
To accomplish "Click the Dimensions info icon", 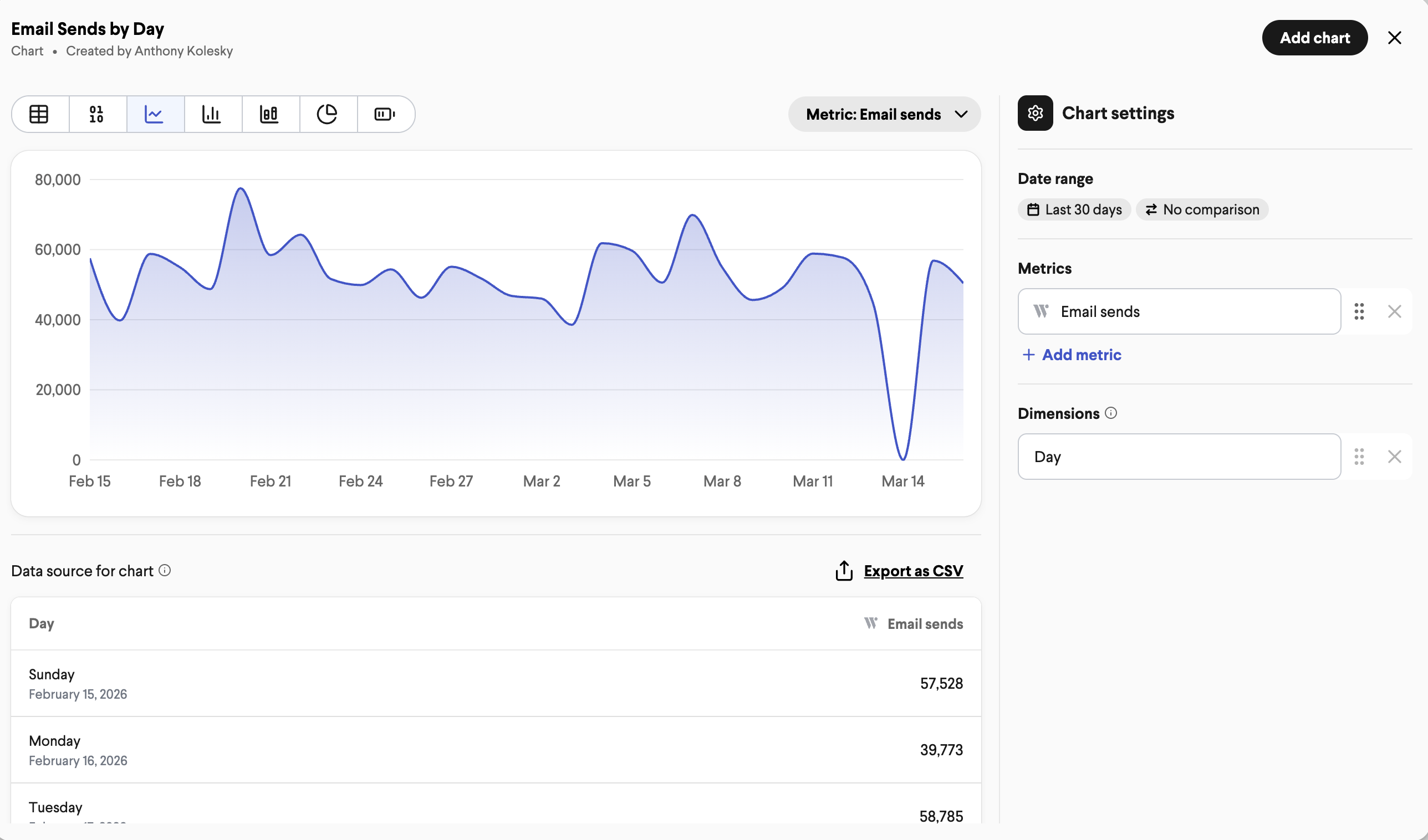I will pyautogui.click(x=1111, y=413).
